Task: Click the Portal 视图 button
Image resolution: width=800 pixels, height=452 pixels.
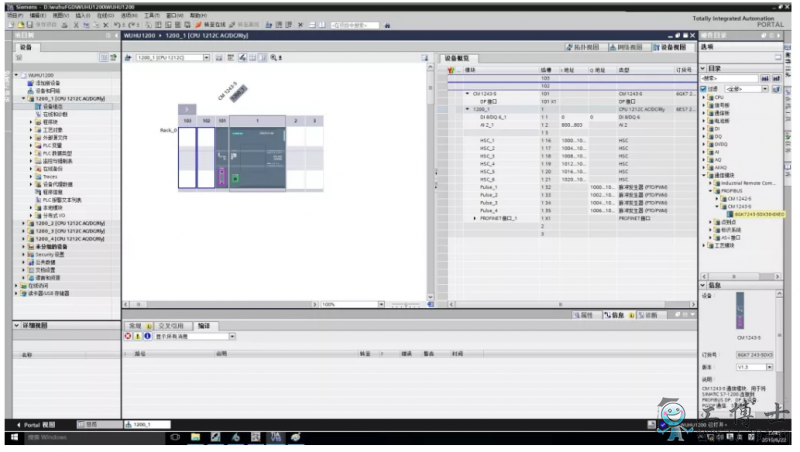Action: coord(37,425)
